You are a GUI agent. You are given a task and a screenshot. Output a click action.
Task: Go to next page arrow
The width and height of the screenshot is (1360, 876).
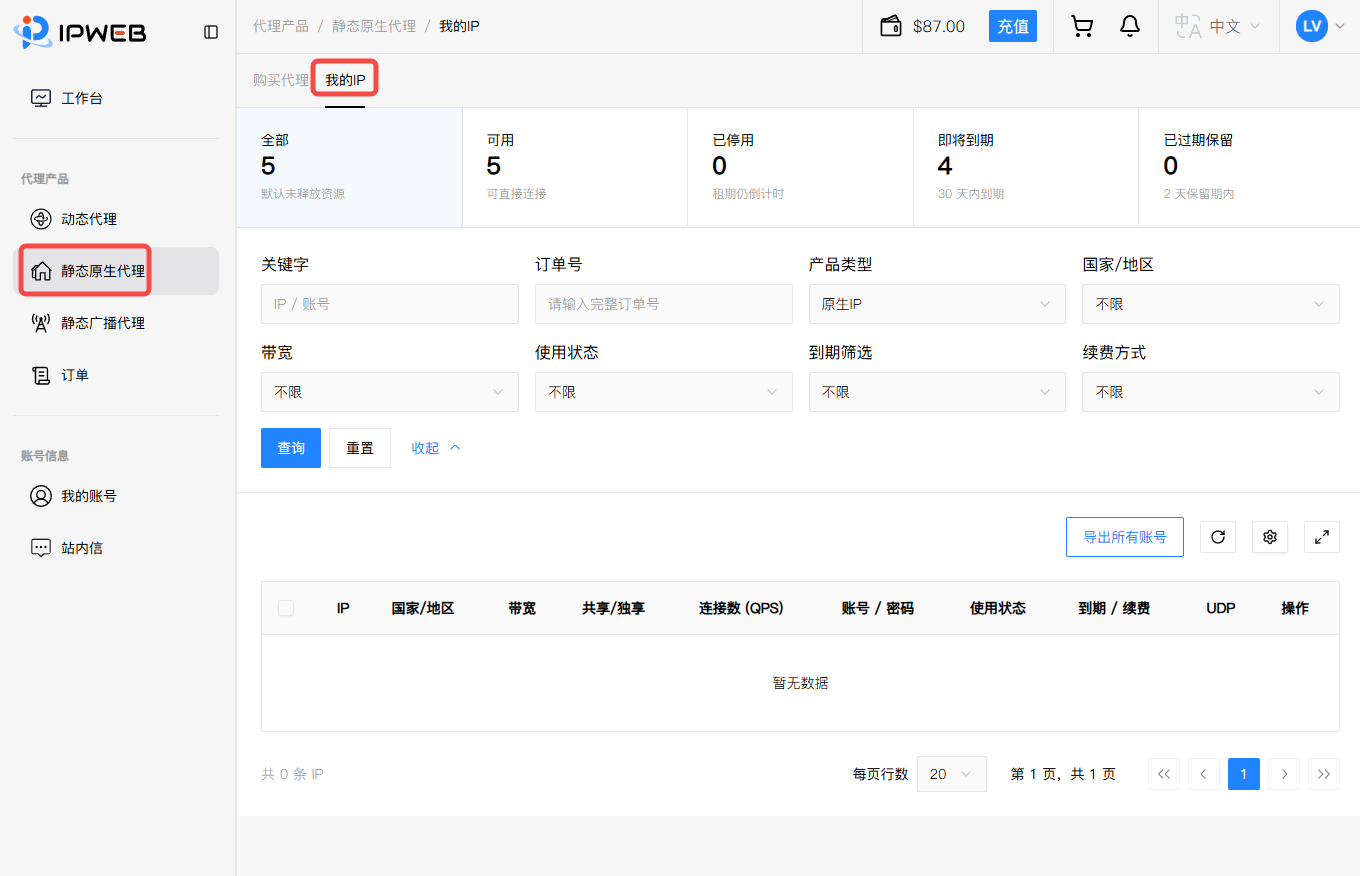[1284, 774]
